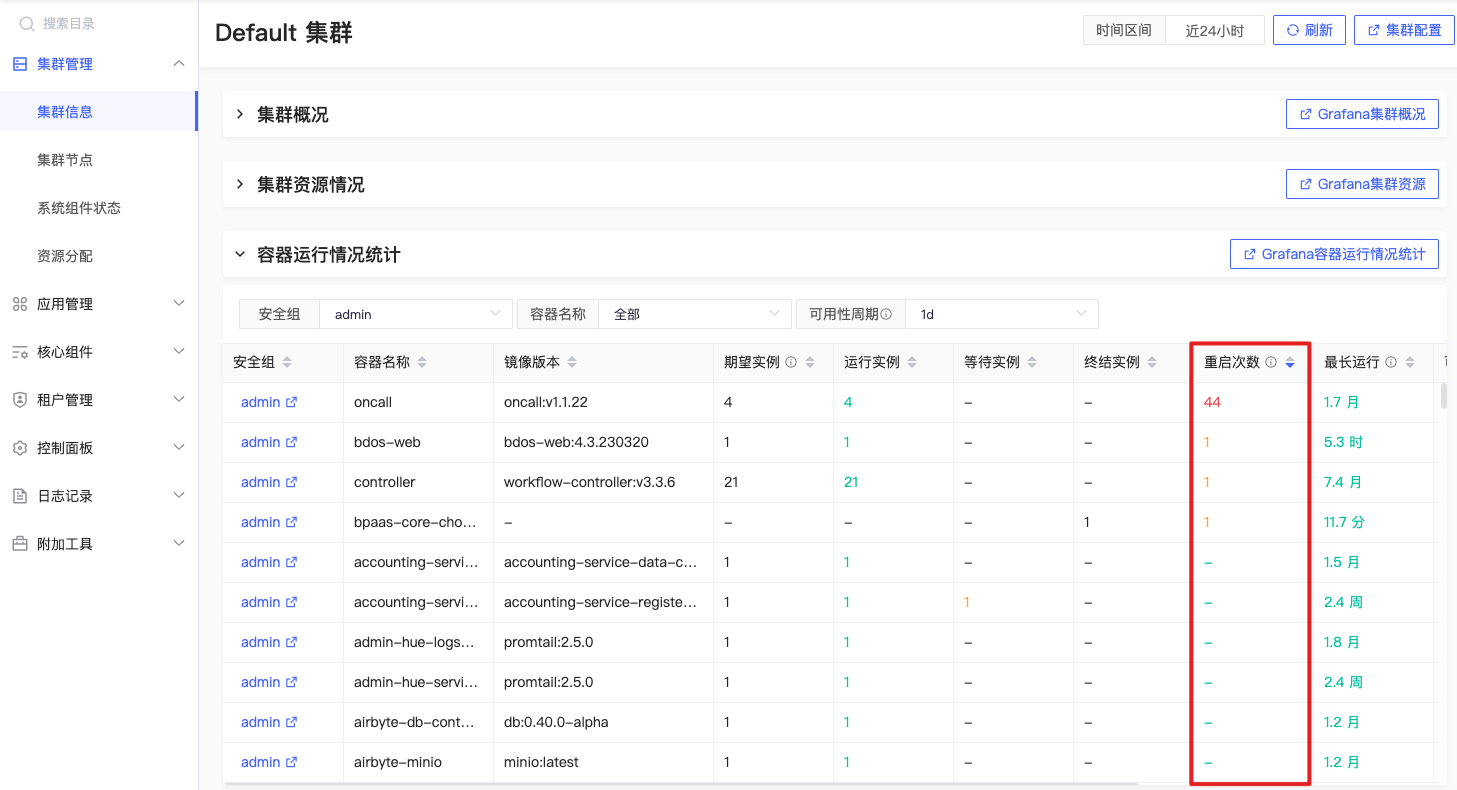Click the 控制面板 gear icon
This screenshot has height=790, width=1457.
(20, 448)
